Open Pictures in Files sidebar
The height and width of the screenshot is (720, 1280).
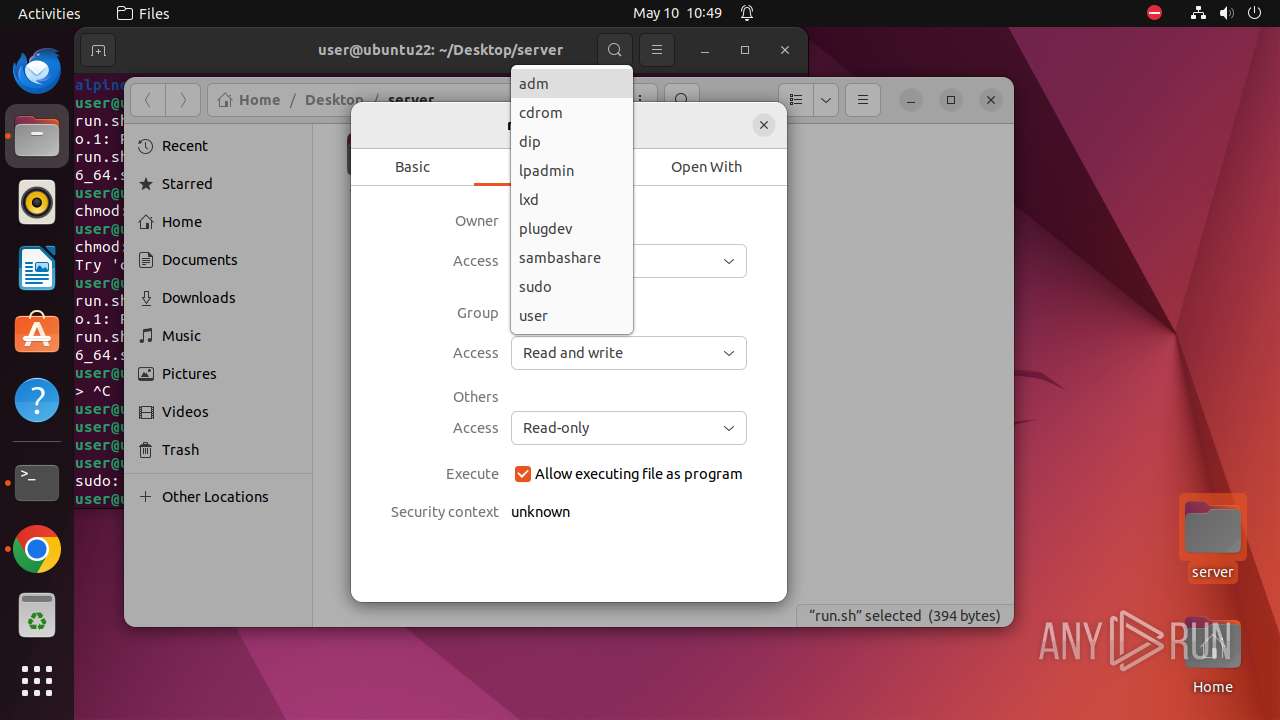[x=218, y=374]
